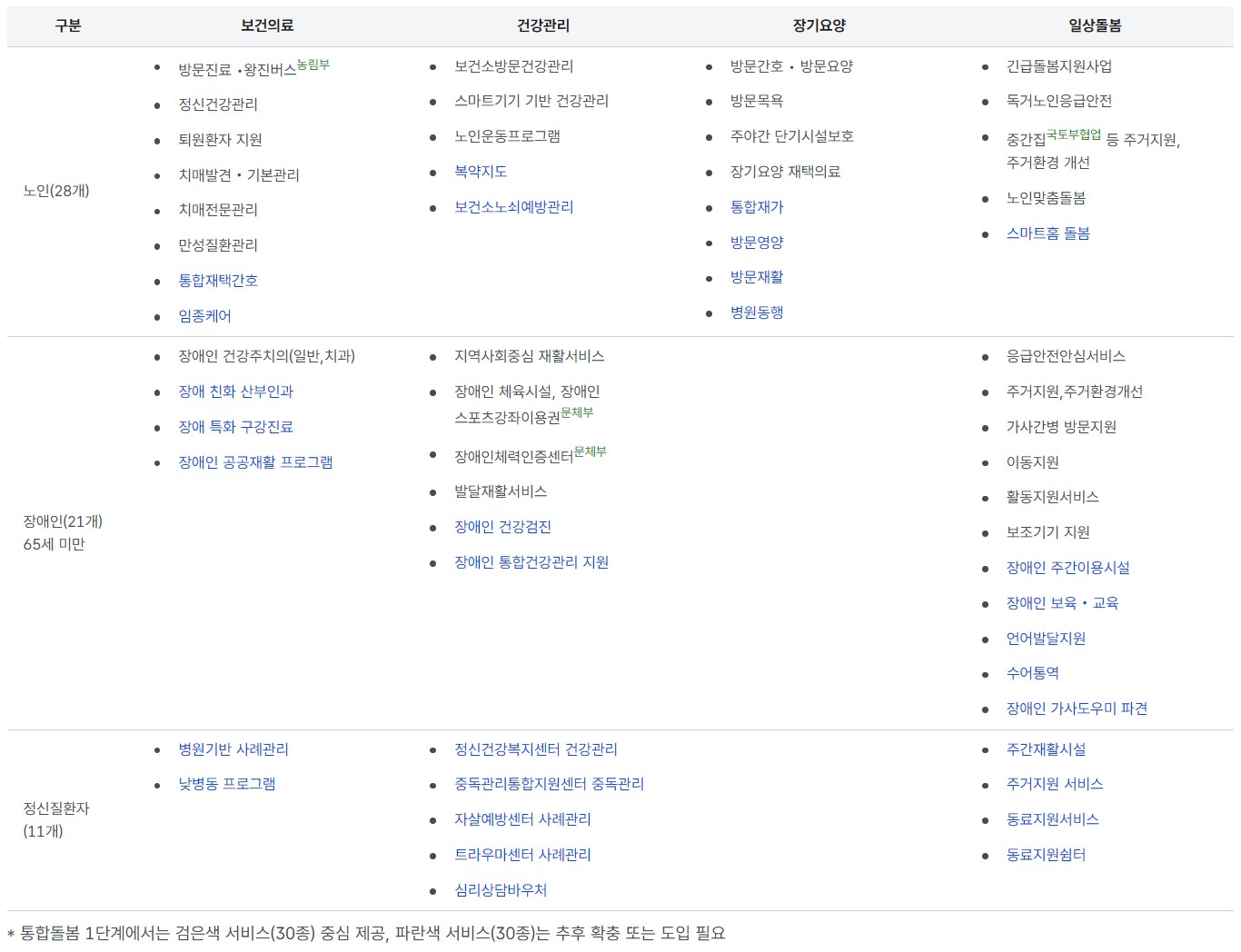Screen dimensions: 1241x952
Task: Click the 장애 친화 산부인과 link
Action: 235,392
